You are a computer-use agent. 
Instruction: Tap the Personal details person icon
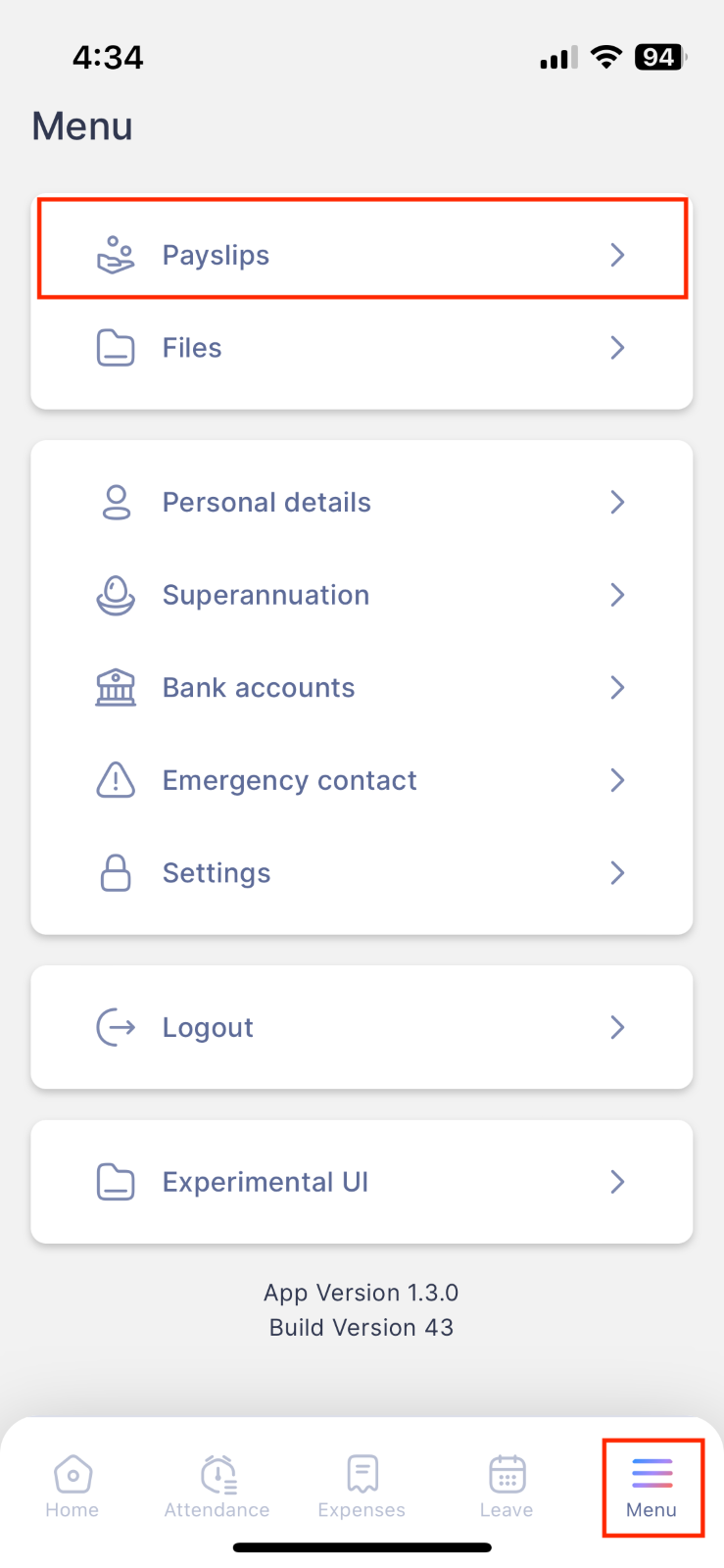116,503
